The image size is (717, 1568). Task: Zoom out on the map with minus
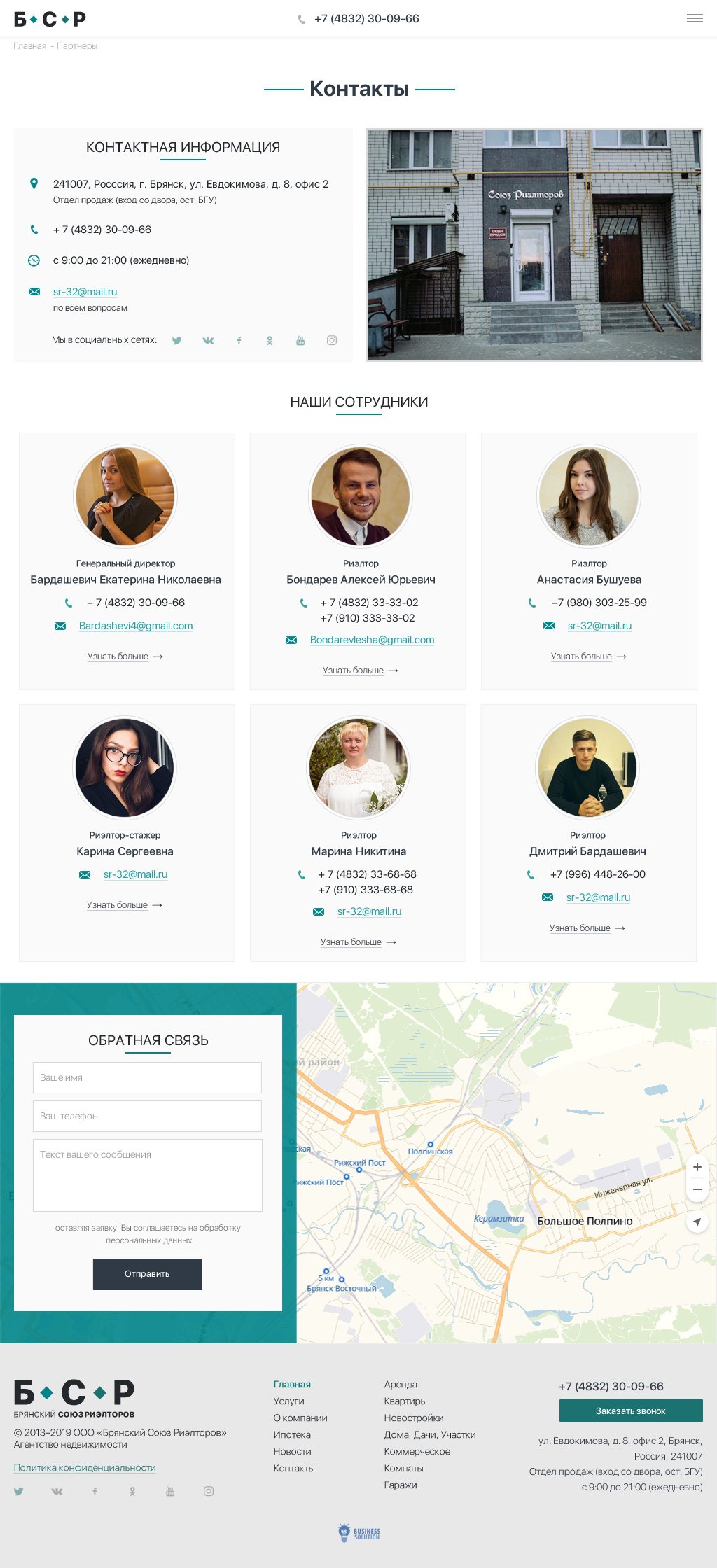pyautogui.click(x=697, y=1189)
